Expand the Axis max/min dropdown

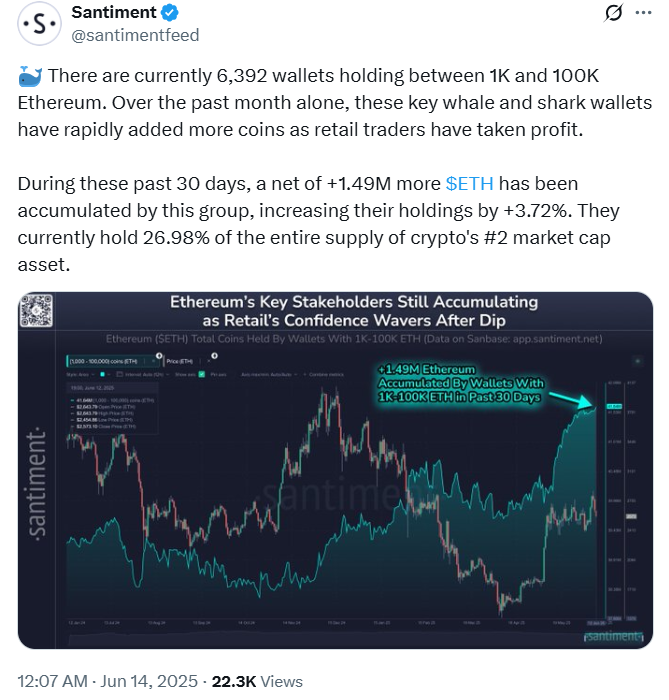coord(269,375)
